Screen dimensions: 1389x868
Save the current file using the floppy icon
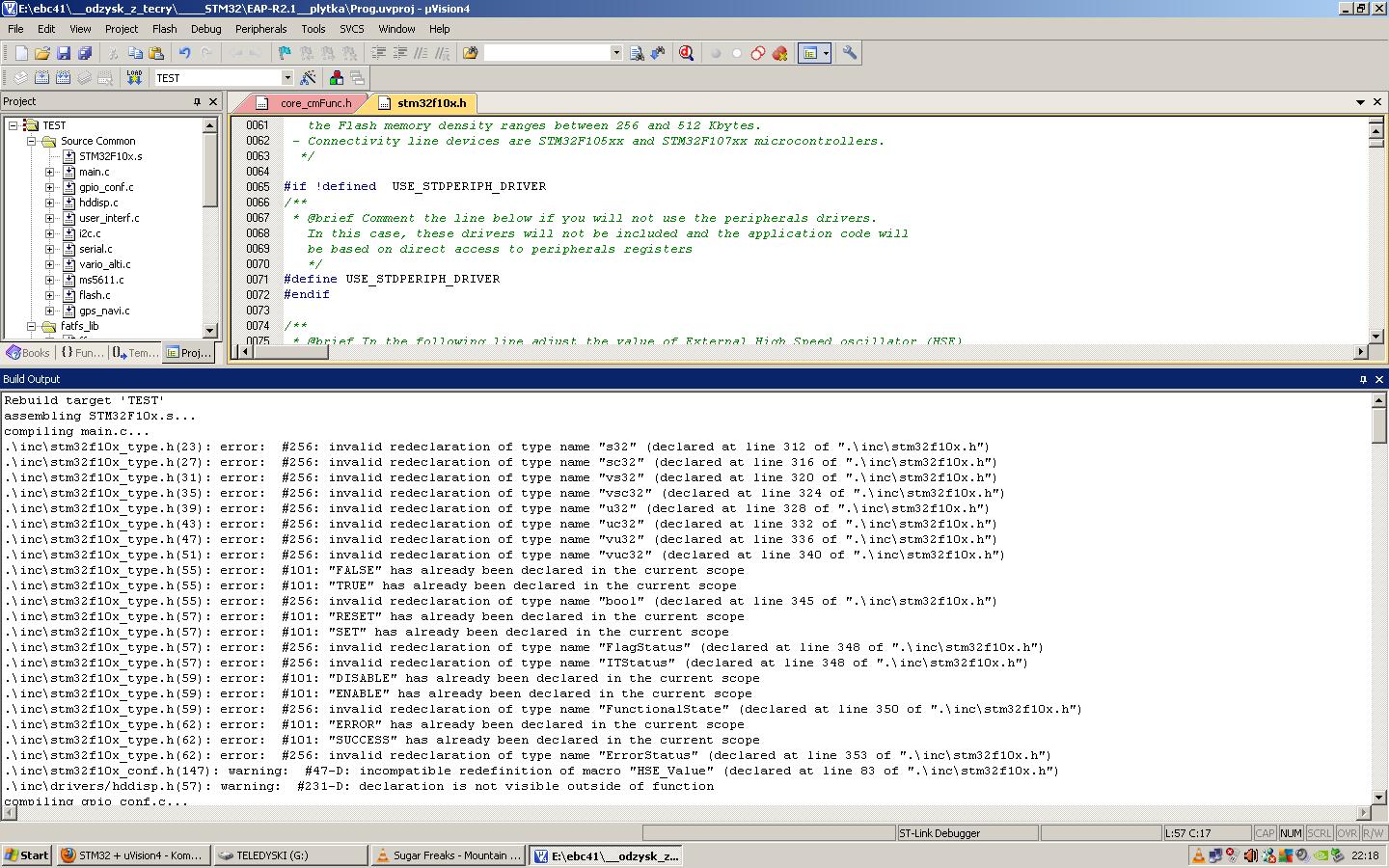click(64, 53)
